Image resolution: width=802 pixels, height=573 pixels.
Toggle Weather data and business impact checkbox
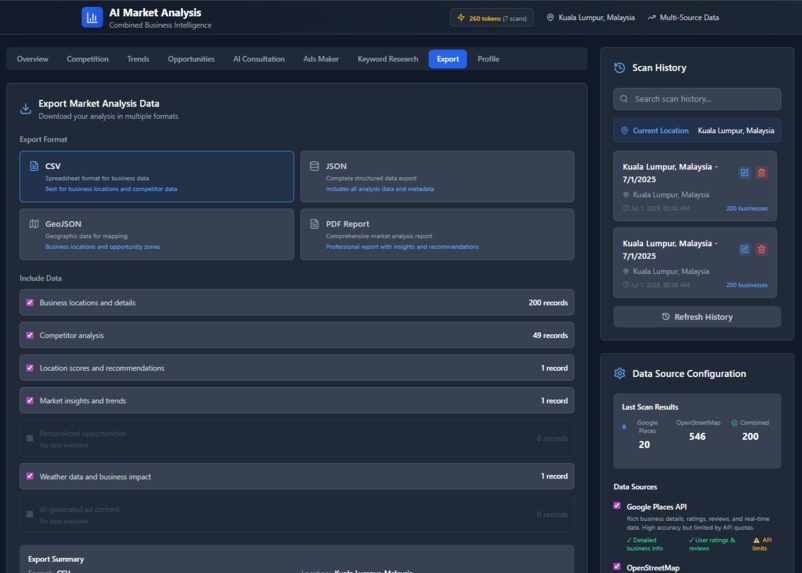pos(30,476)
